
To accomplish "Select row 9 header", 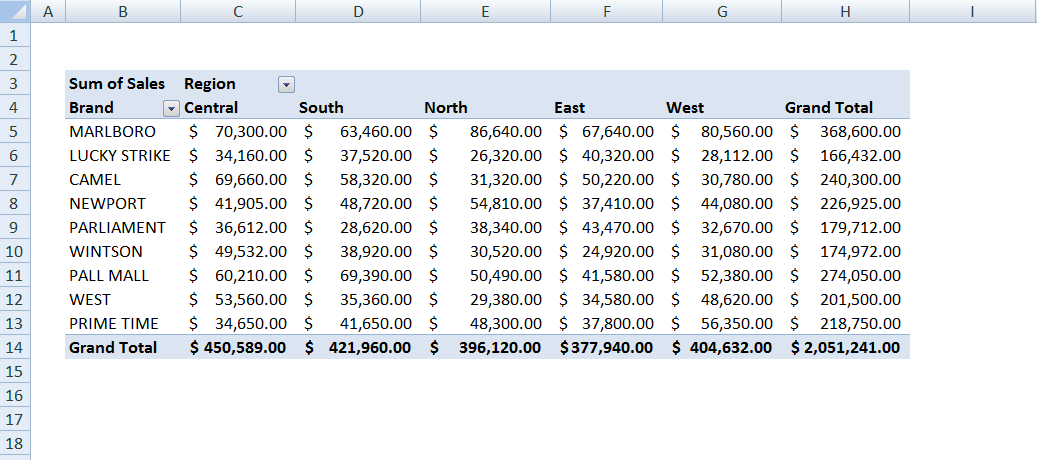I will (15, 227).
